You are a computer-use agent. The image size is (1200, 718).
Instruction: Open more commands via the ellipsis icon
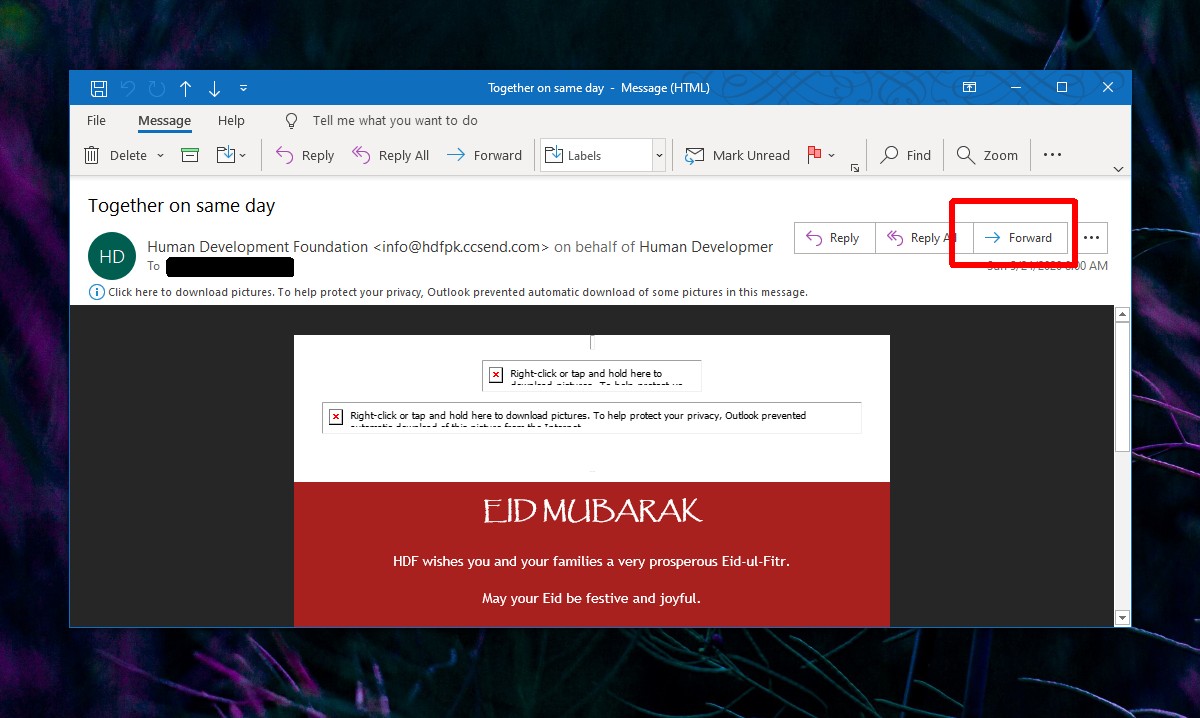tap(1052, 154)
